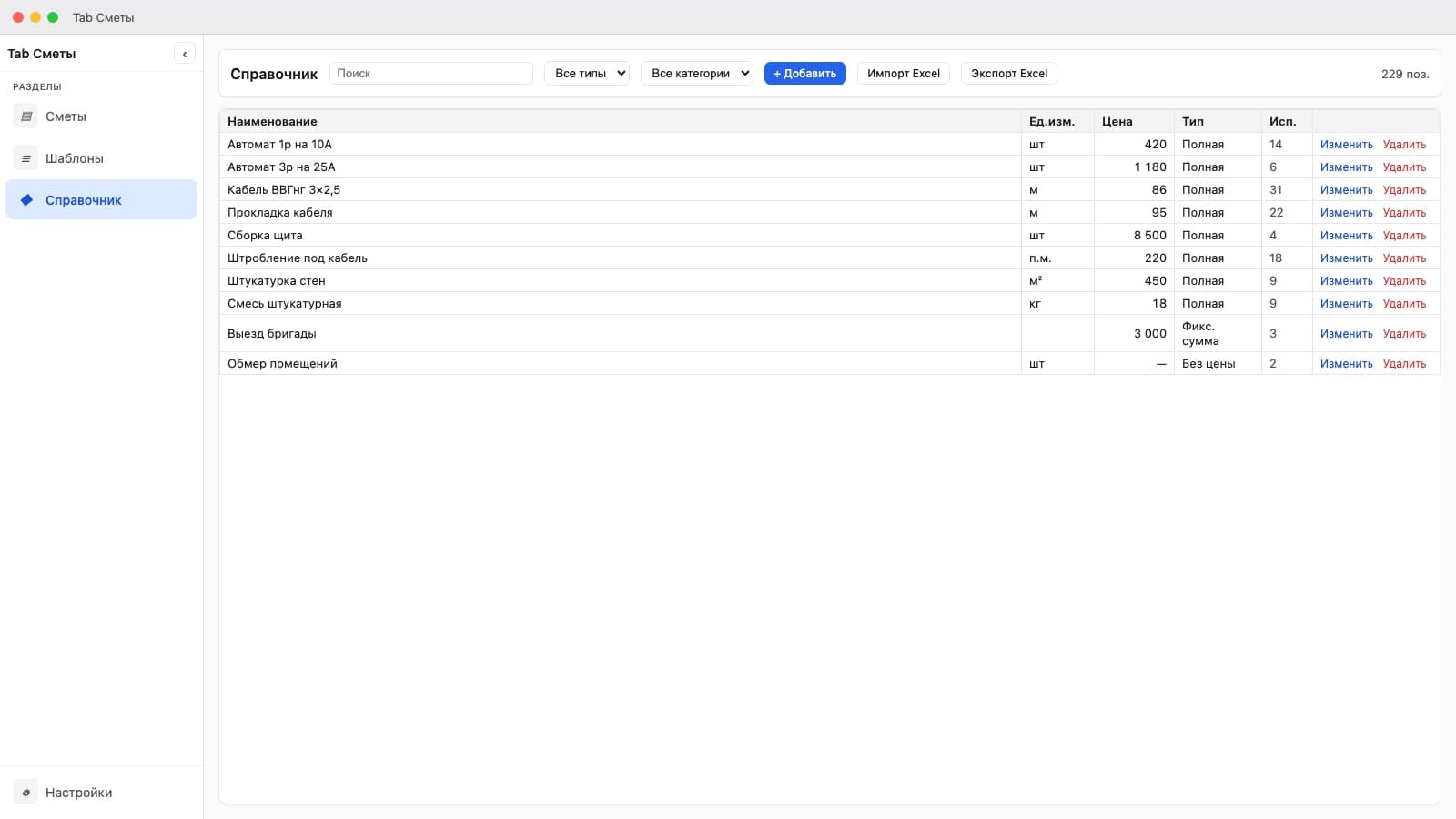The image size is (1456, 819).
Task: Click the м² unit cell
Action: pos(1057,281)
